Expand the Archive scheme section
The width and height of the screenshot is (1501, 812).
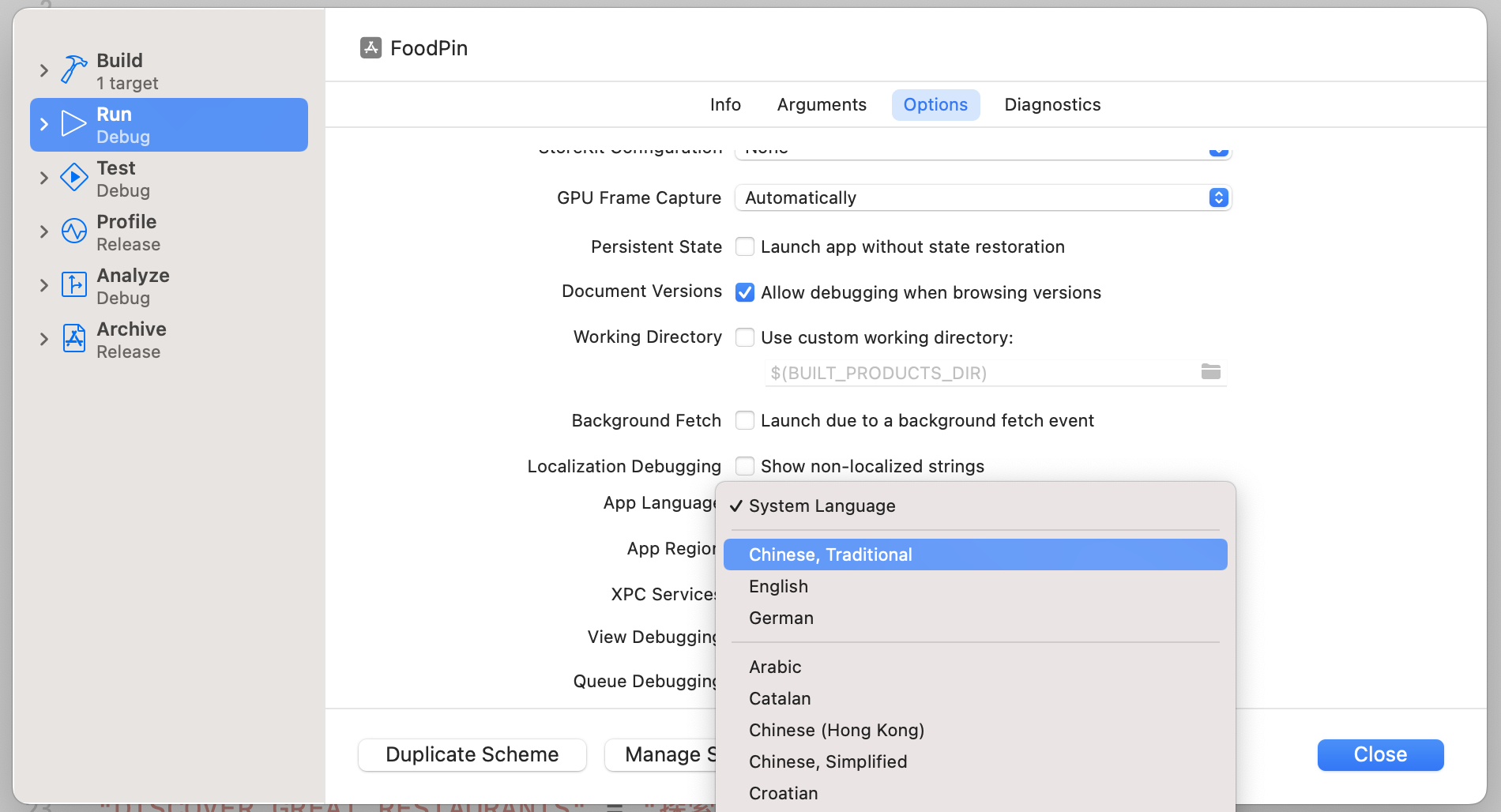44,339
